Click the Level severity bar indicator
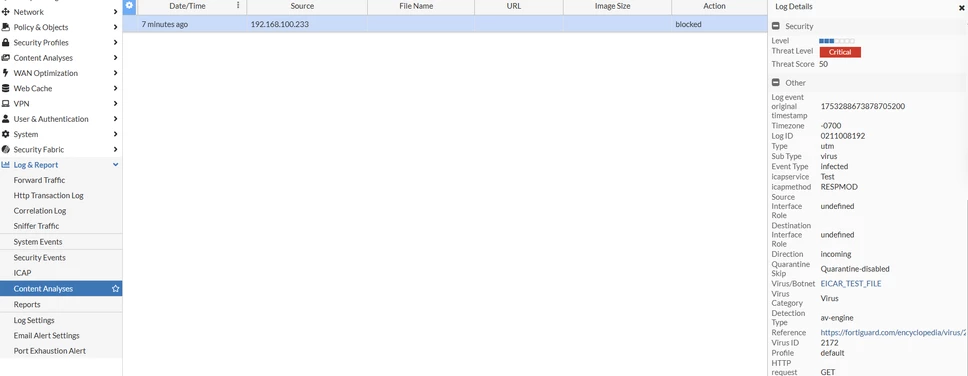 tap(837, 41)
